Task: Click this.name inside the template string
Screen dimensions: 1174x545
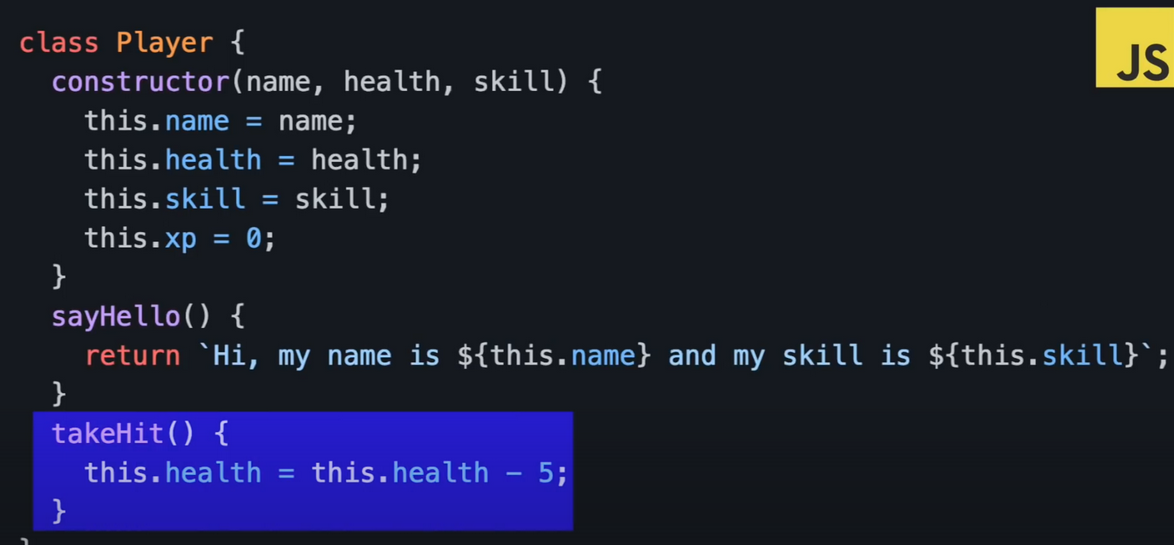Action: (x=563, y=356)
